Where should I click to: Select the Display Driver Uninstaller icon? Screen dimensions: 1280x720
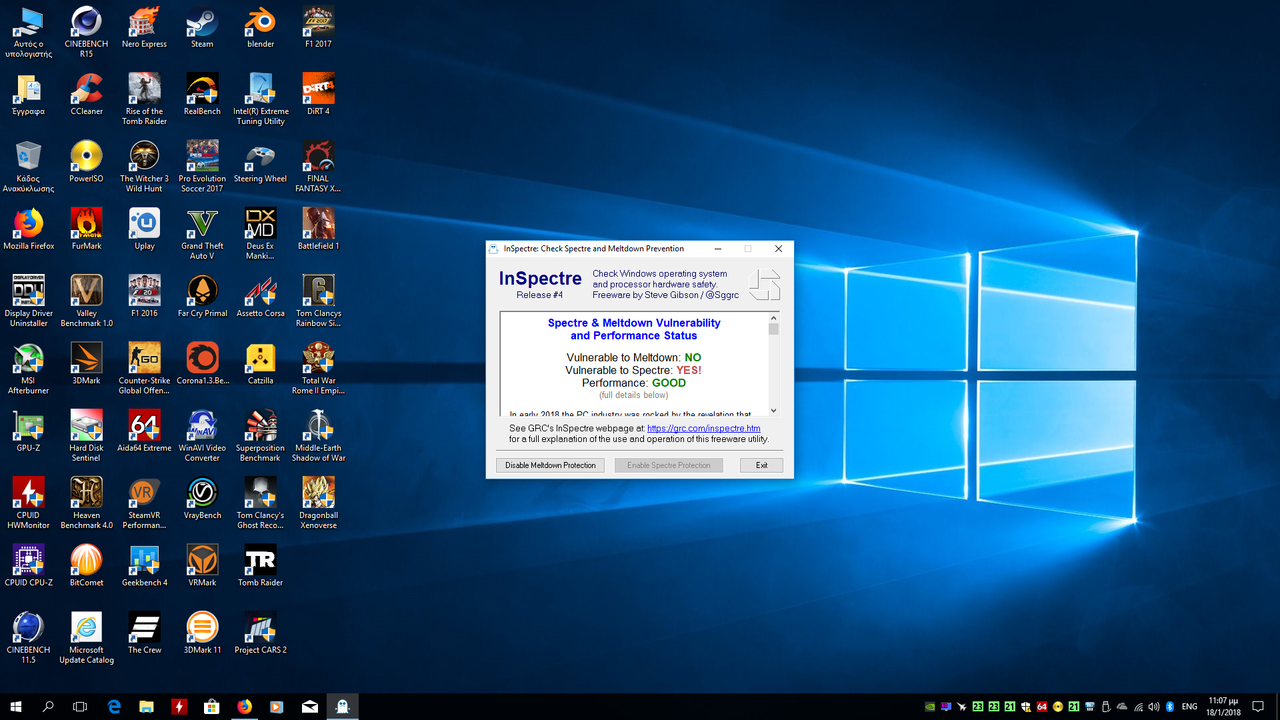point(29,301)
